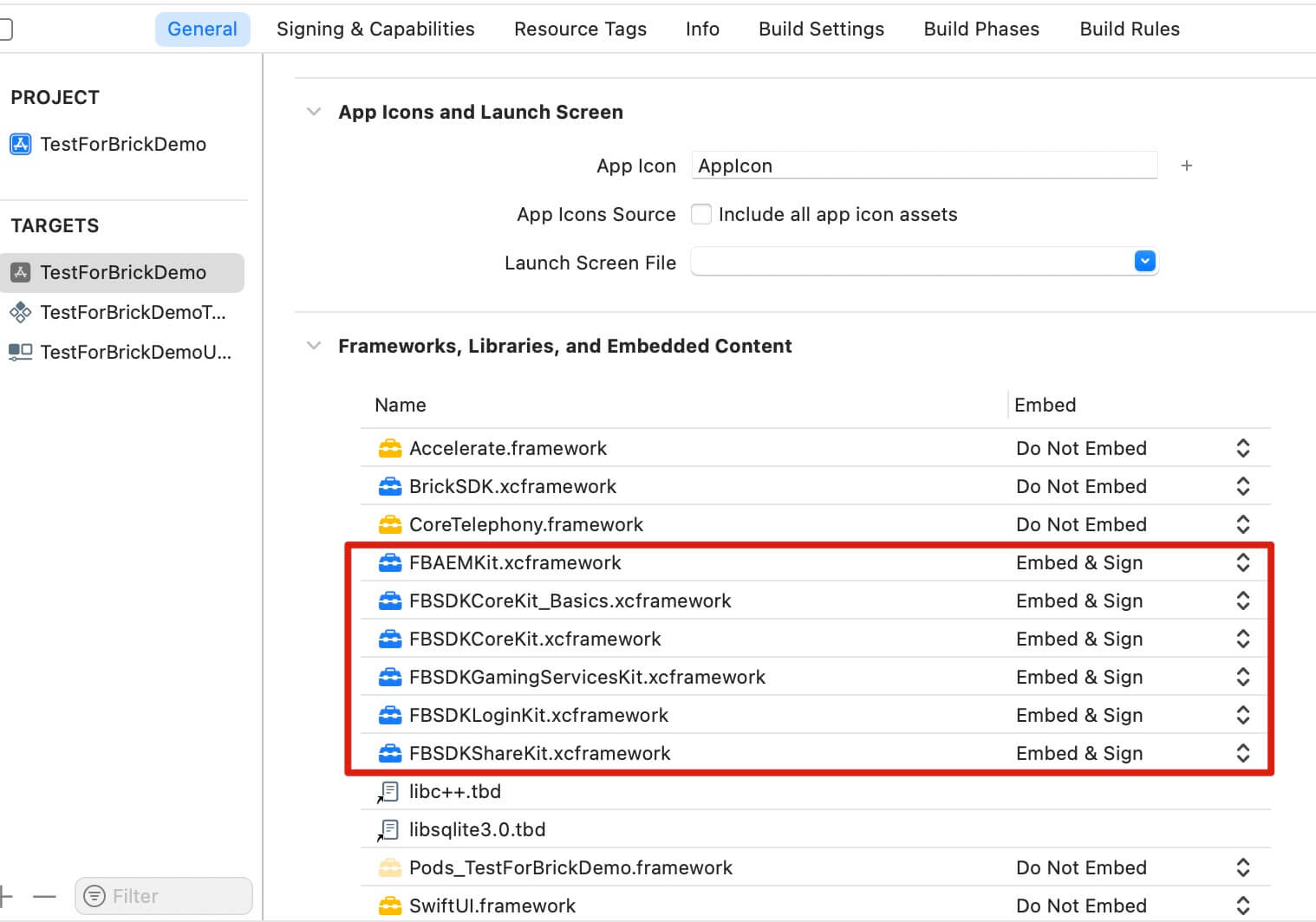The width and height of the screenshot is (1316, 922).
Task: Click the FBSDKGamingServicesKit.xcframework icon
Action: coord(390,677)
